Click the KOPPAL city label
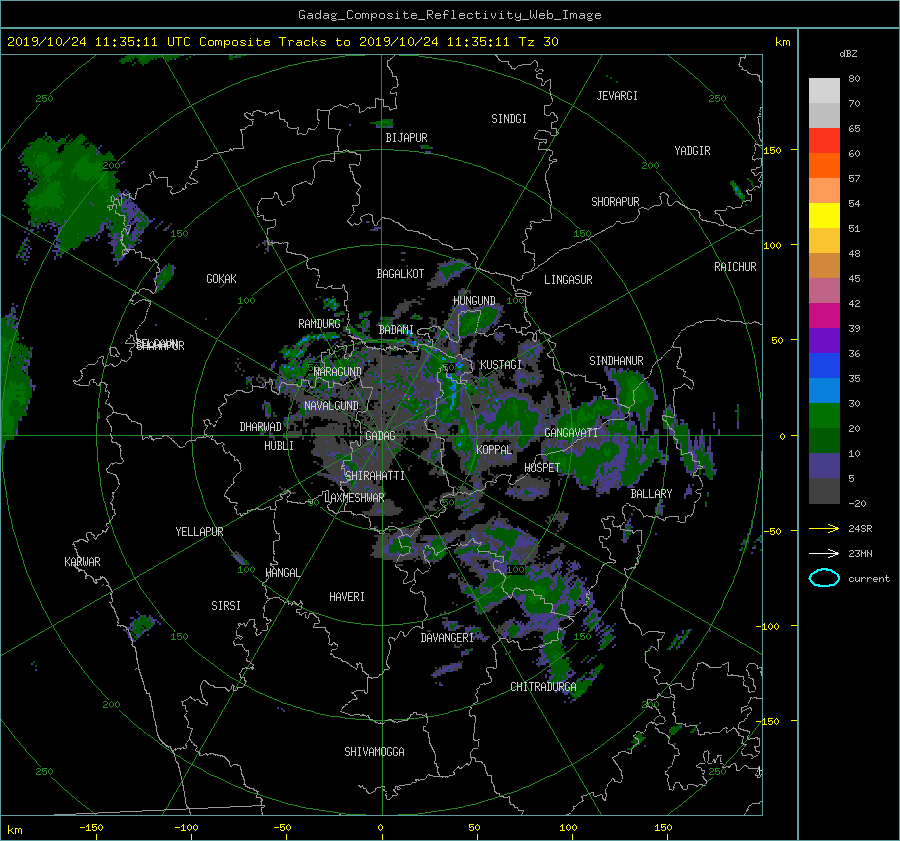The height and width of the screenshot is (841, 900). click(494, 450)
